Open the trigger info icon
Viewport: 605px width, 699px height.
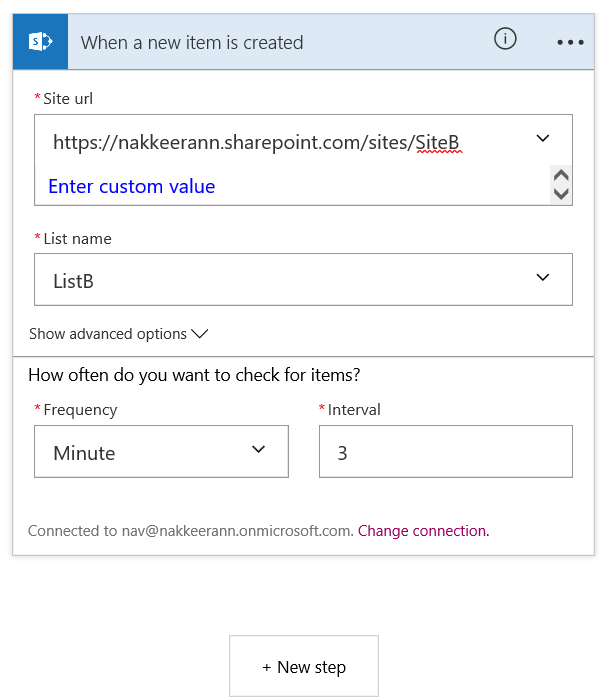[505, 39]
